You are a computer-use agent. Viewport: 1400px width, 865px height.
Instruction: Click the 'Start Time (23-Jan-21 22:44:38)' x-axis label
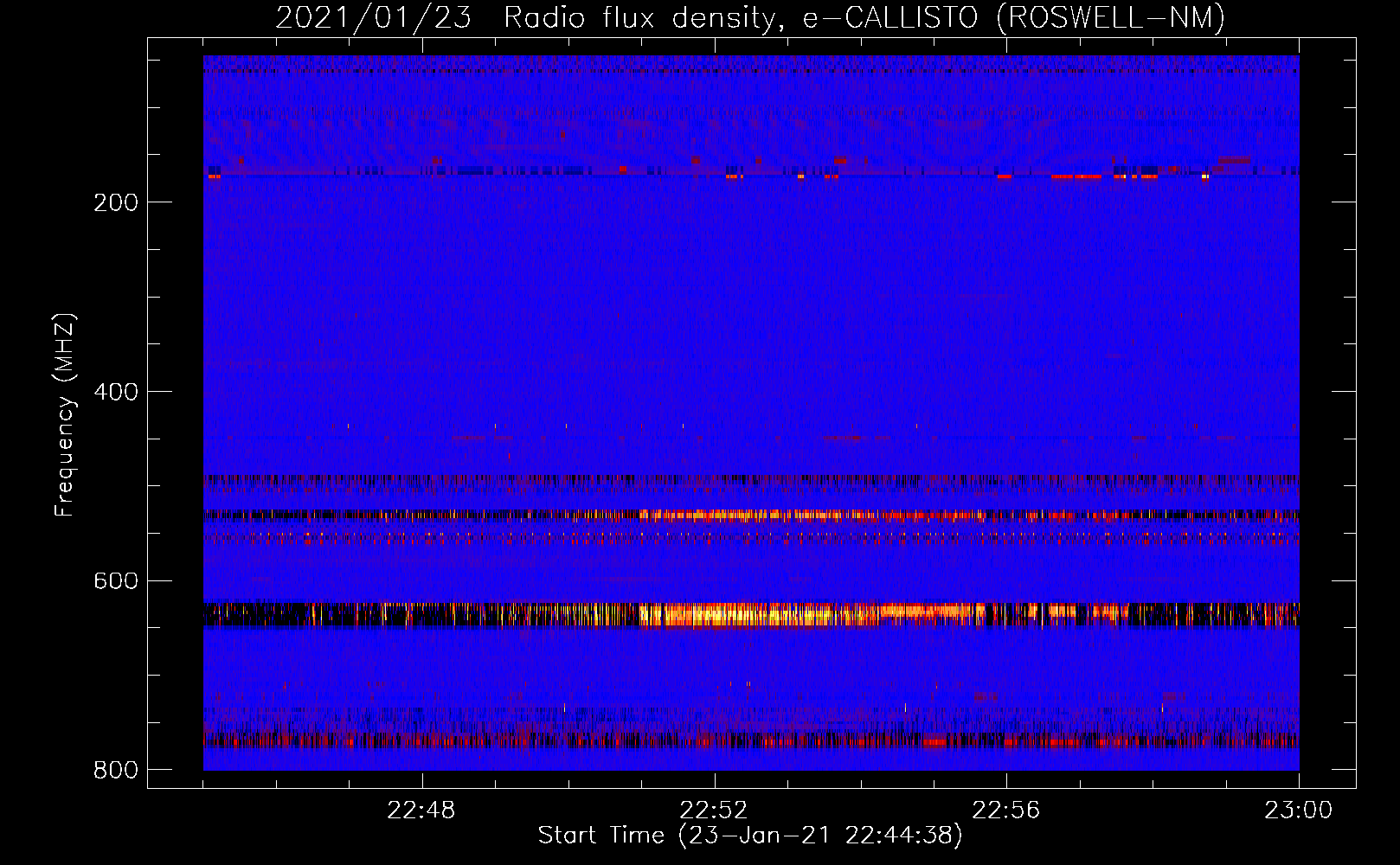tap(750, 836)
